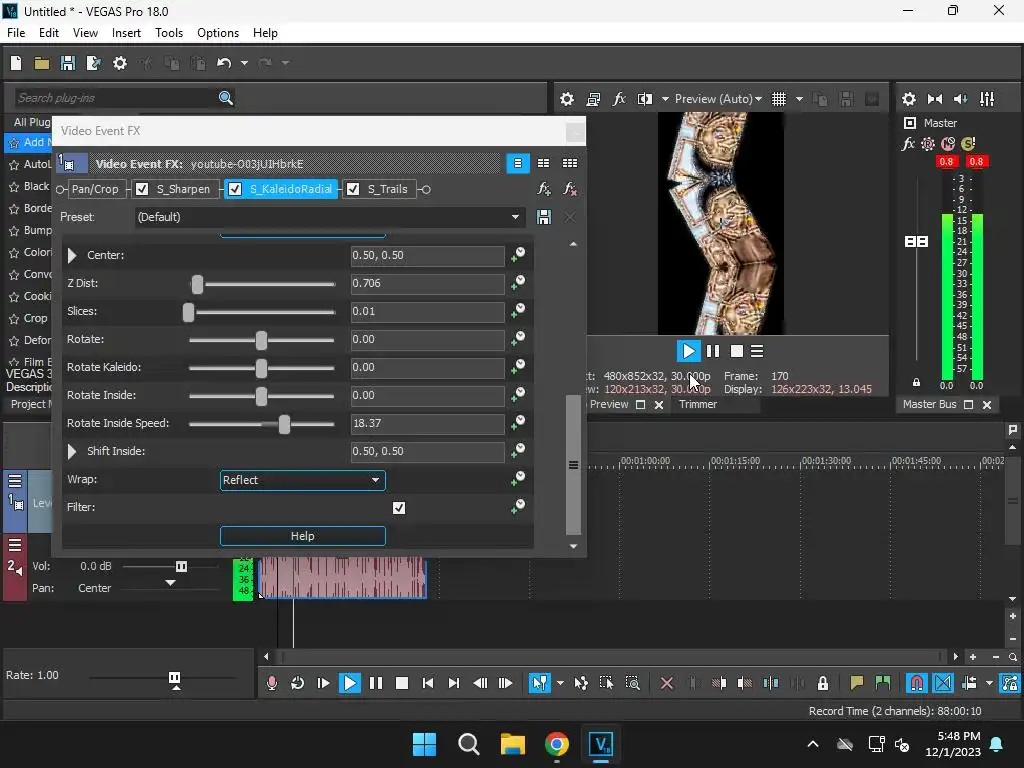Click the Slices value field showing 0.01

pyautogui.click(x=427, y=312)
